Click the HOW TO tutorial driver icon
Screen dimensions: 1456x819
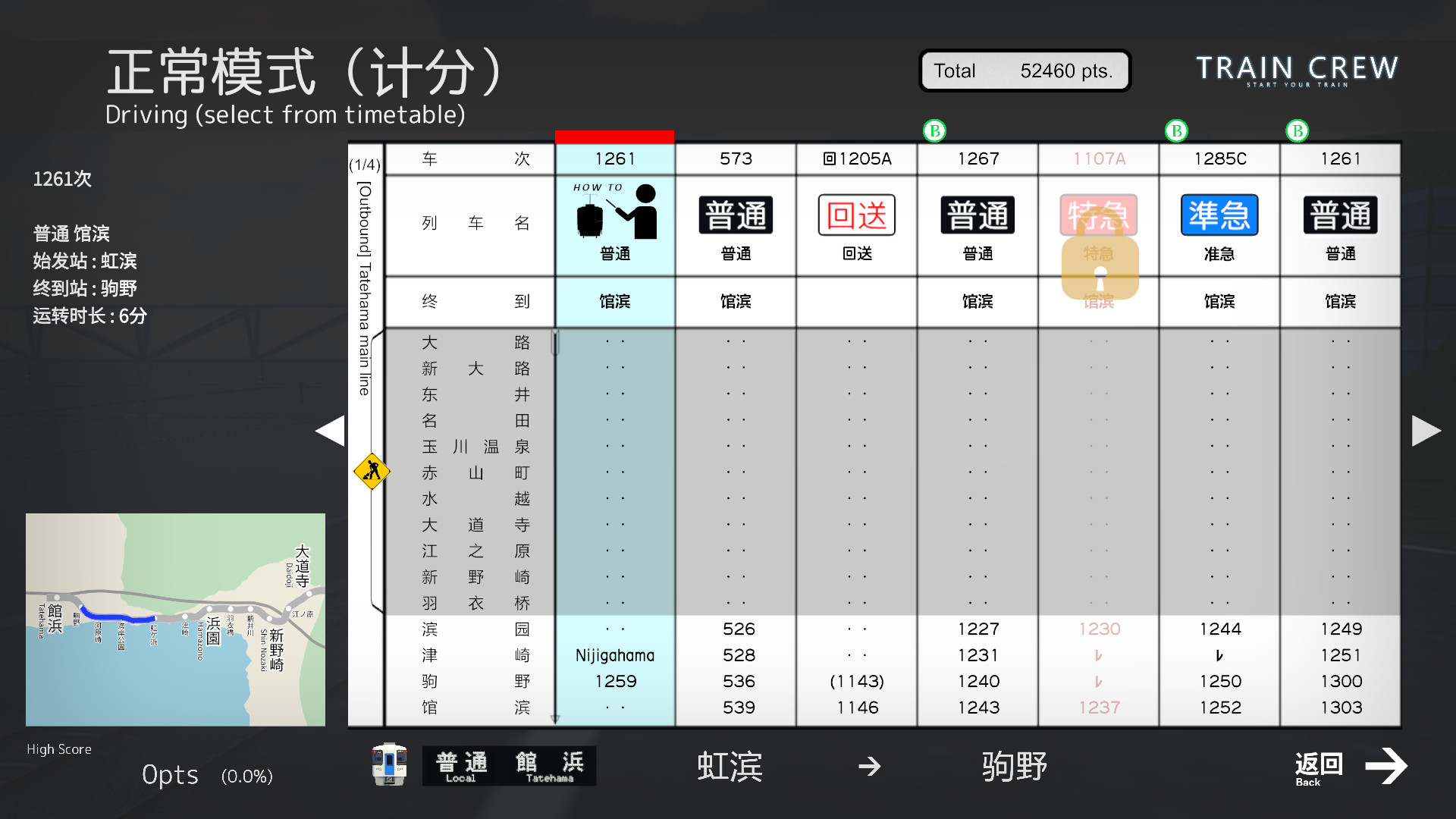(615, 212)
